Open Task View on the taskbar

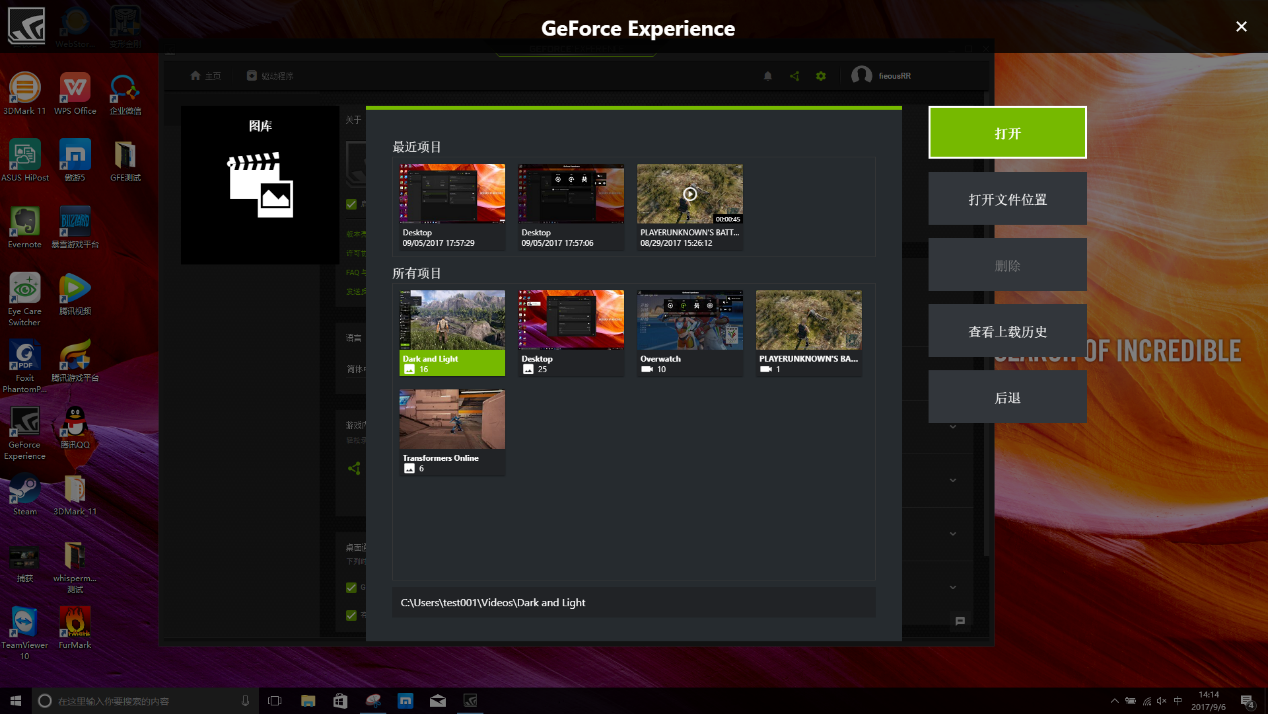point(275,701)
